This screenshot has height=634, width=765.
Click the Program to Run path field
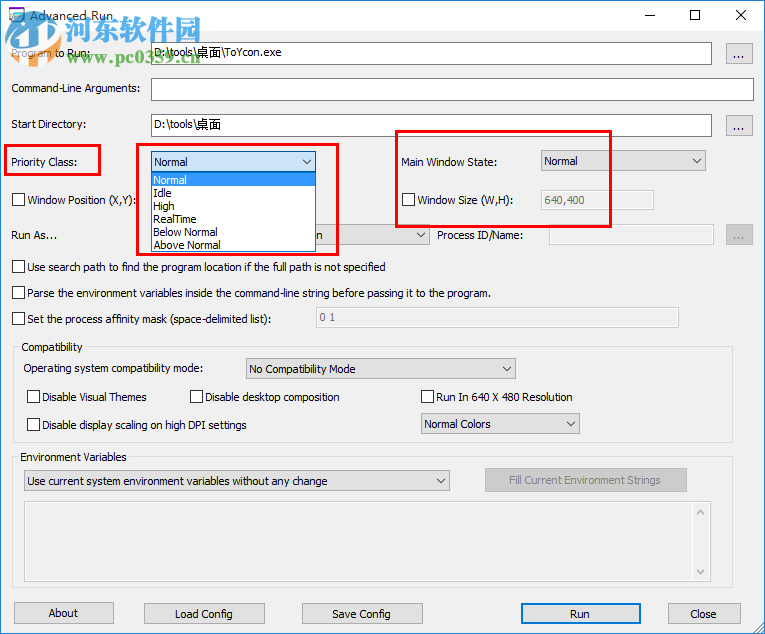(x=431, y=53)
